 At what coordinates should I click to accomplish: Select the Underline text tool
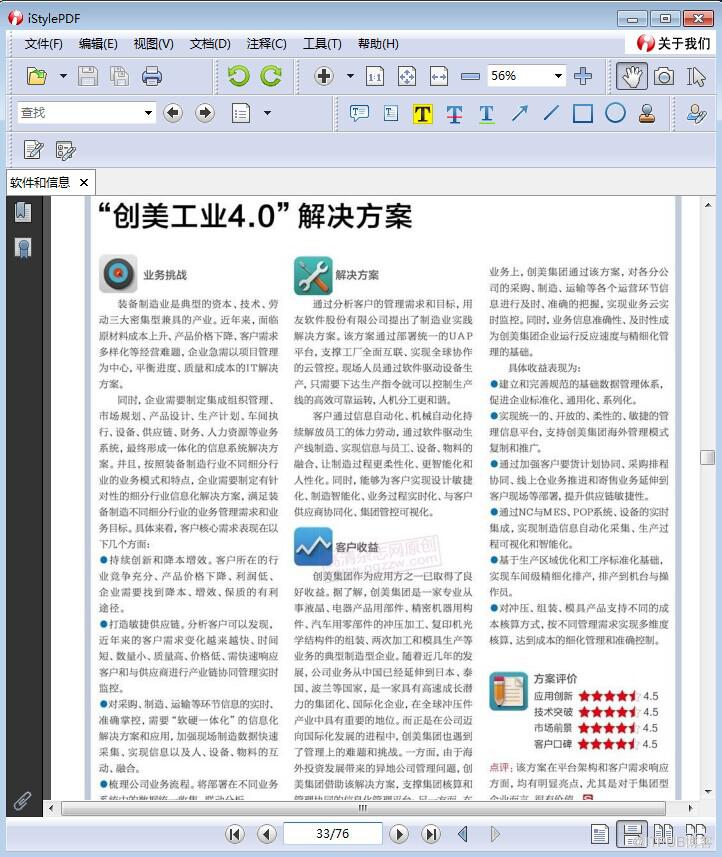[x=486, y=114]
